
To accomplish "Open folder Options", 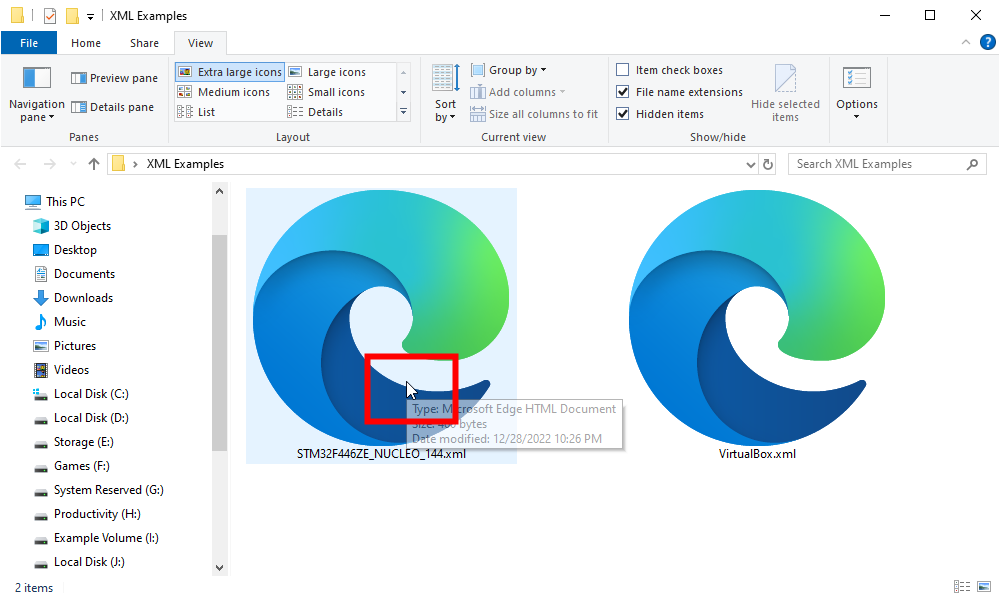I will coord(857,93).
